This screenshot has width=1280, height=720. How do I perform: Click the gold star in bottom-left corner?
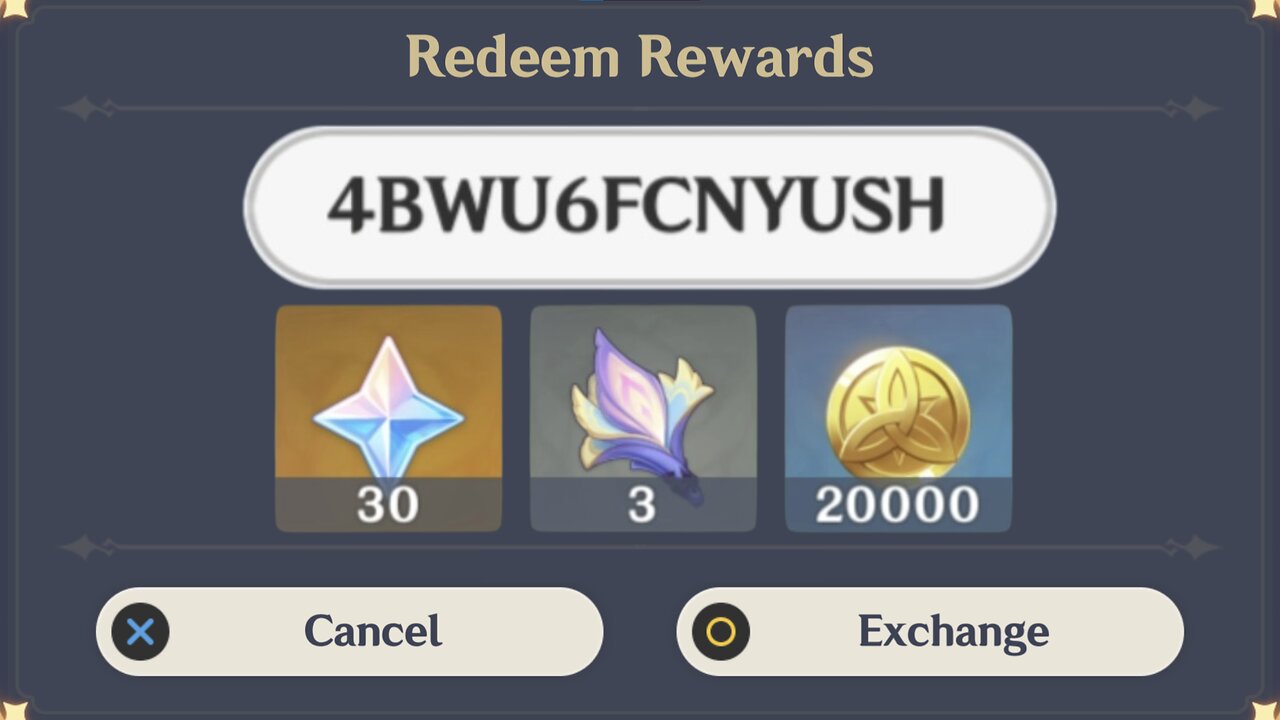click(x=12, y=710)
